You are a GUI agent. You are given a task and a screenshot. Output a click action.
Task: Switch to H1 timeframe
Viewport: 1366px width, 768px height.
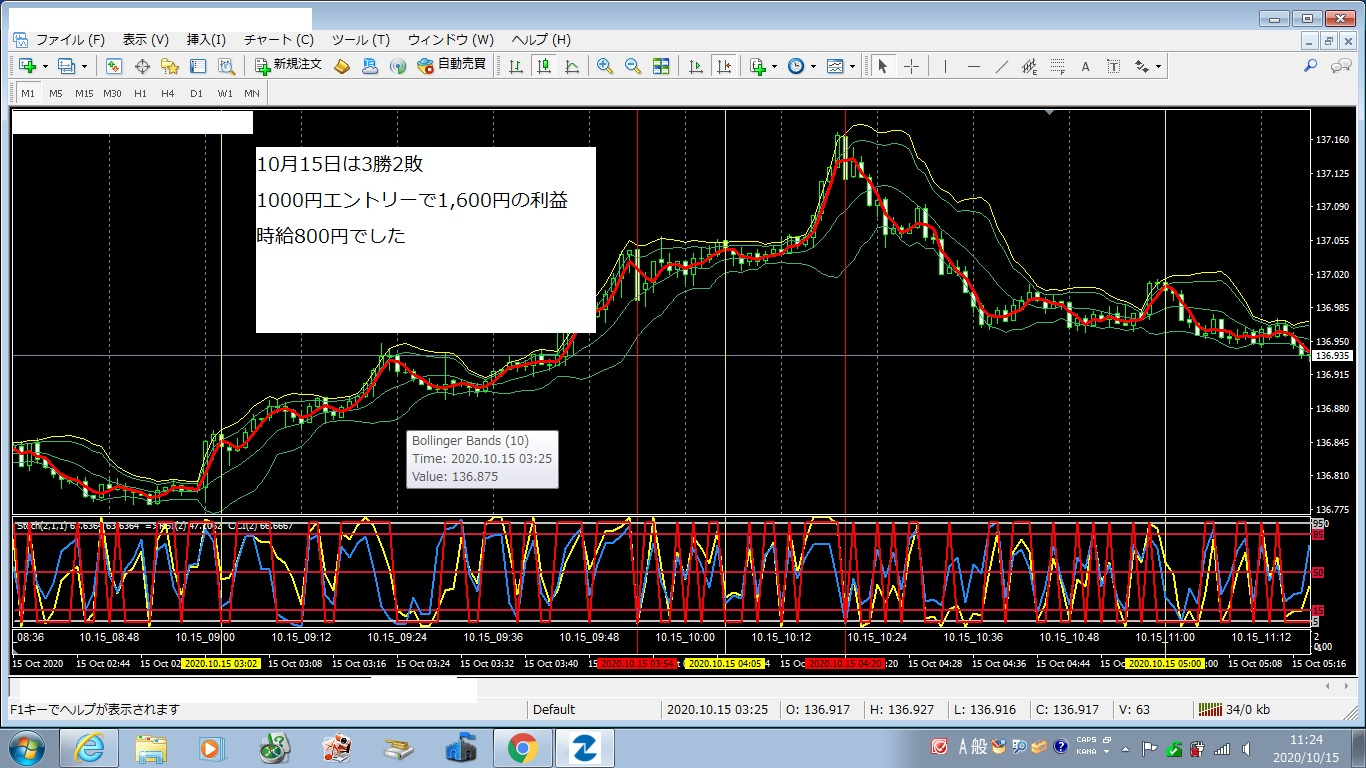(140, 93)
